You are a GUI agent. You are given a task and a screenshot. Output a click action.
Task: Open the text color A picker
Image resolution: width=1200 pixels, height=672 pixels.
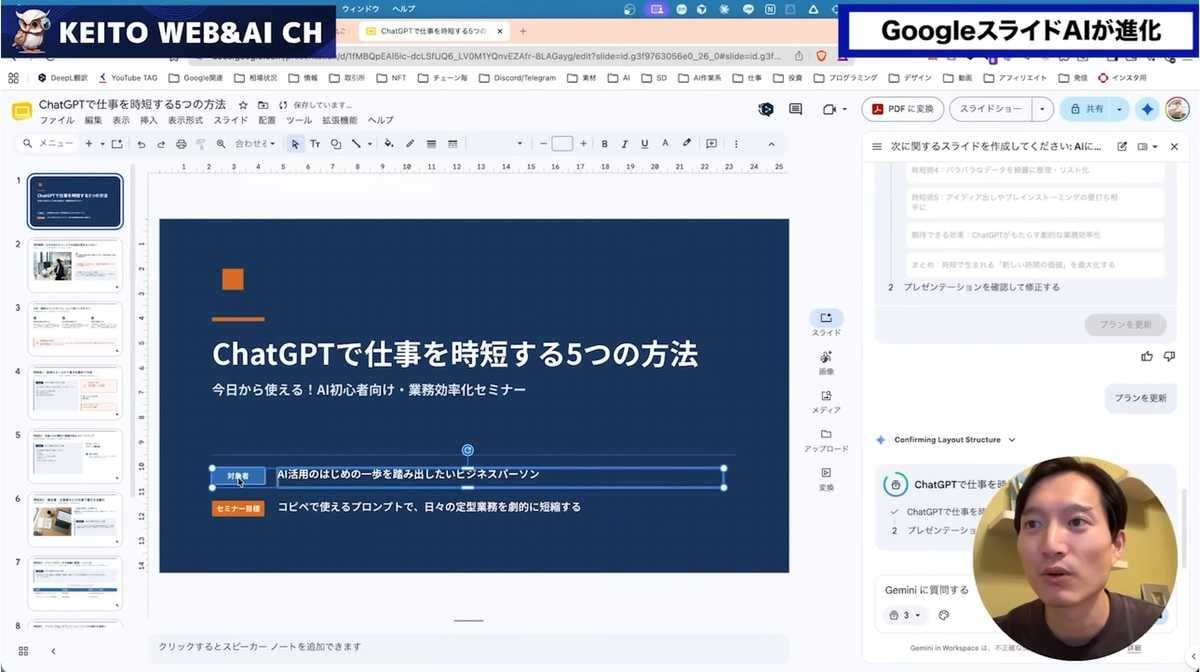[x=665, y=144]
